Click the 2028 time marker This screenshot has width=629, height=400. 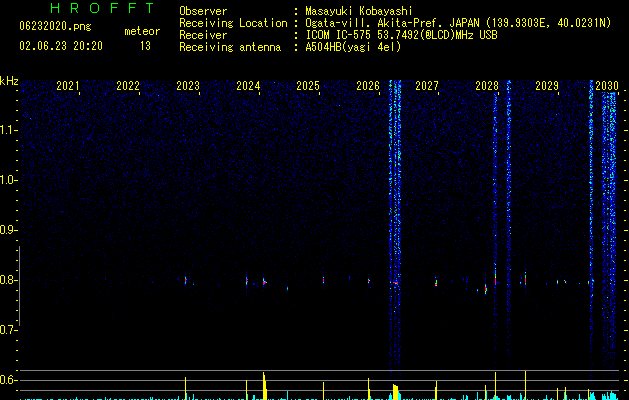487,85
